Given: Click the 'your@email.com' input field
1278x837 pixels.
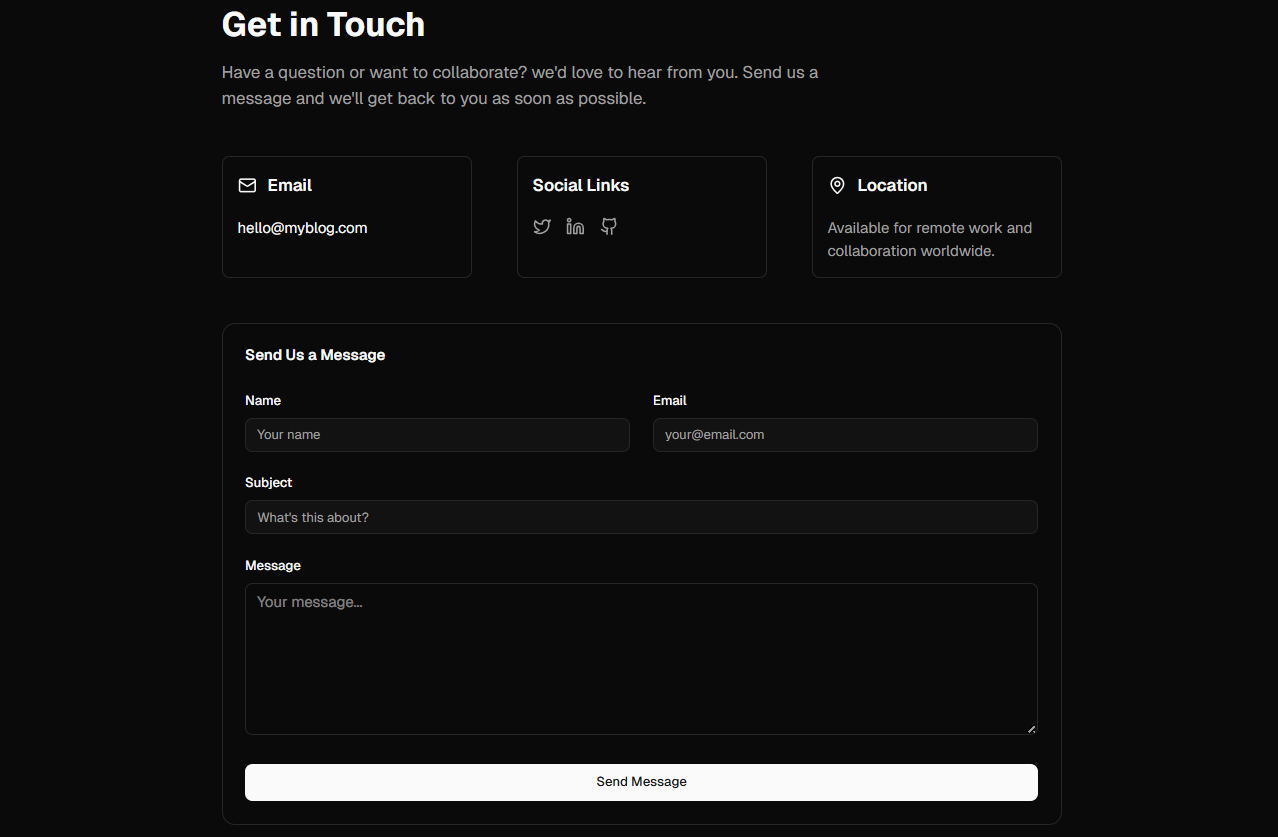Looking at the screenshot, I should [x=845, y=435].
